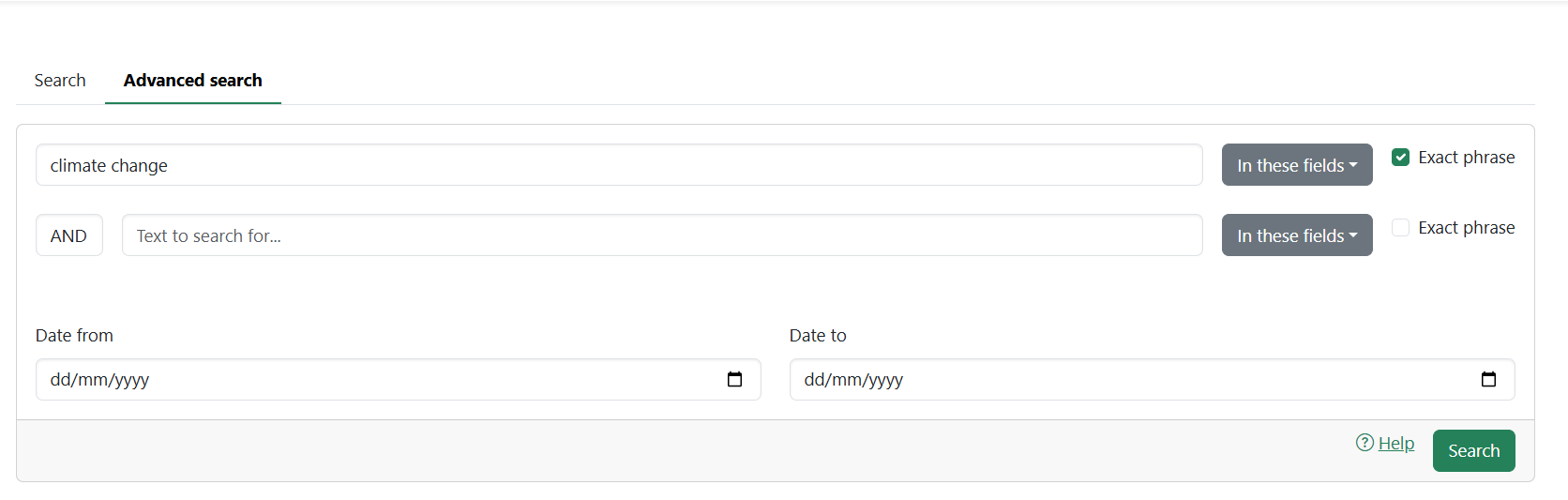Click the Date to label
Image resolution: width=1568 pixels, height=500 pixels.
click(x=818, y=336)
